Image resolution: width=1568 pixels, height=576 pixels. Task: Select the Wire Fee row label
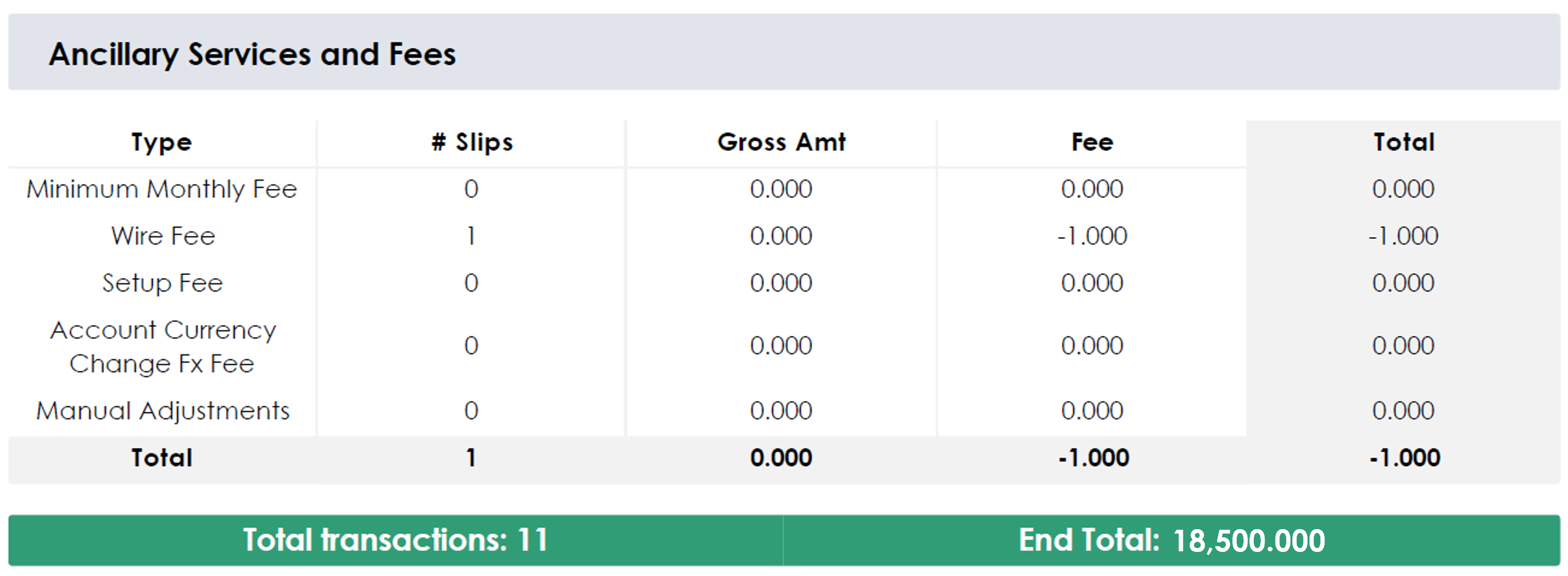pyautogui.click(x=163, y=236)
